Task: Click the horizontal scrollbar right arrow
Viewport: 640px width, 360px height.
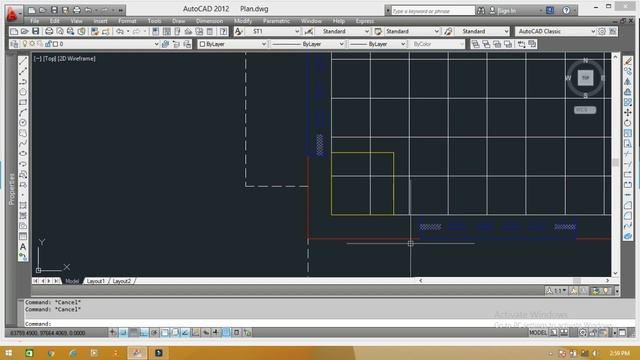Action: [x=607, y=281]
